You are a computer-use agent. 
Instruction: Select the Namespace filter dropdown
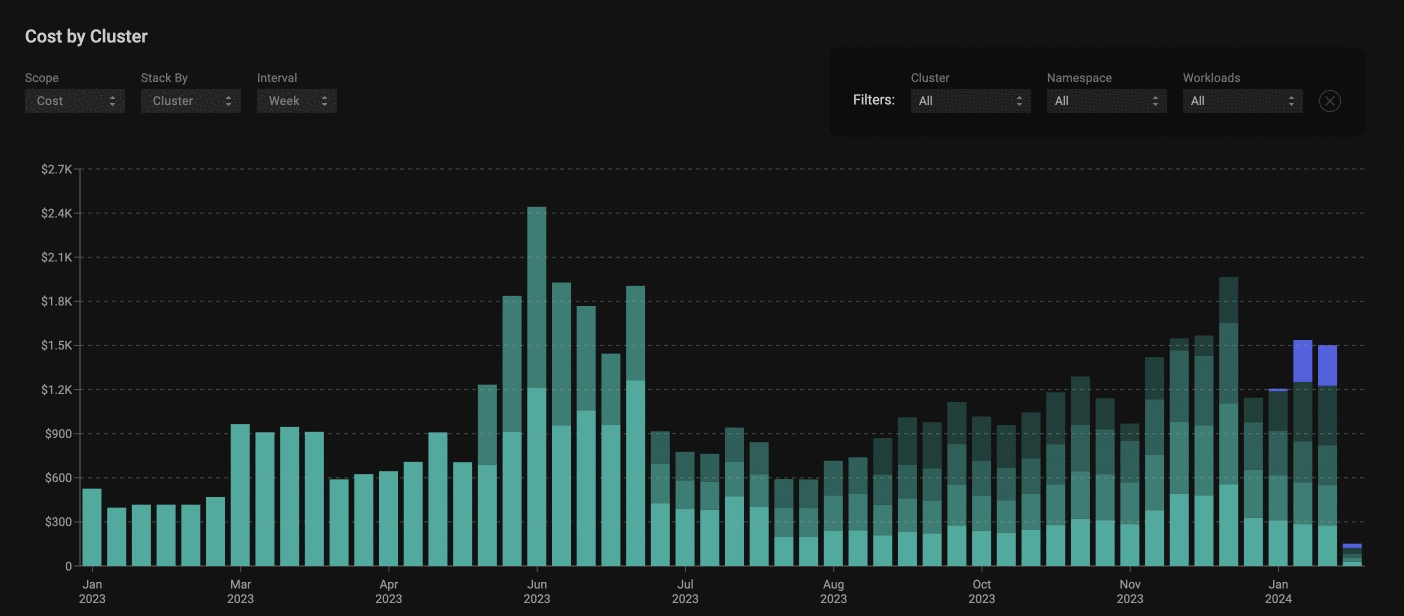(x=1105, y=101)
